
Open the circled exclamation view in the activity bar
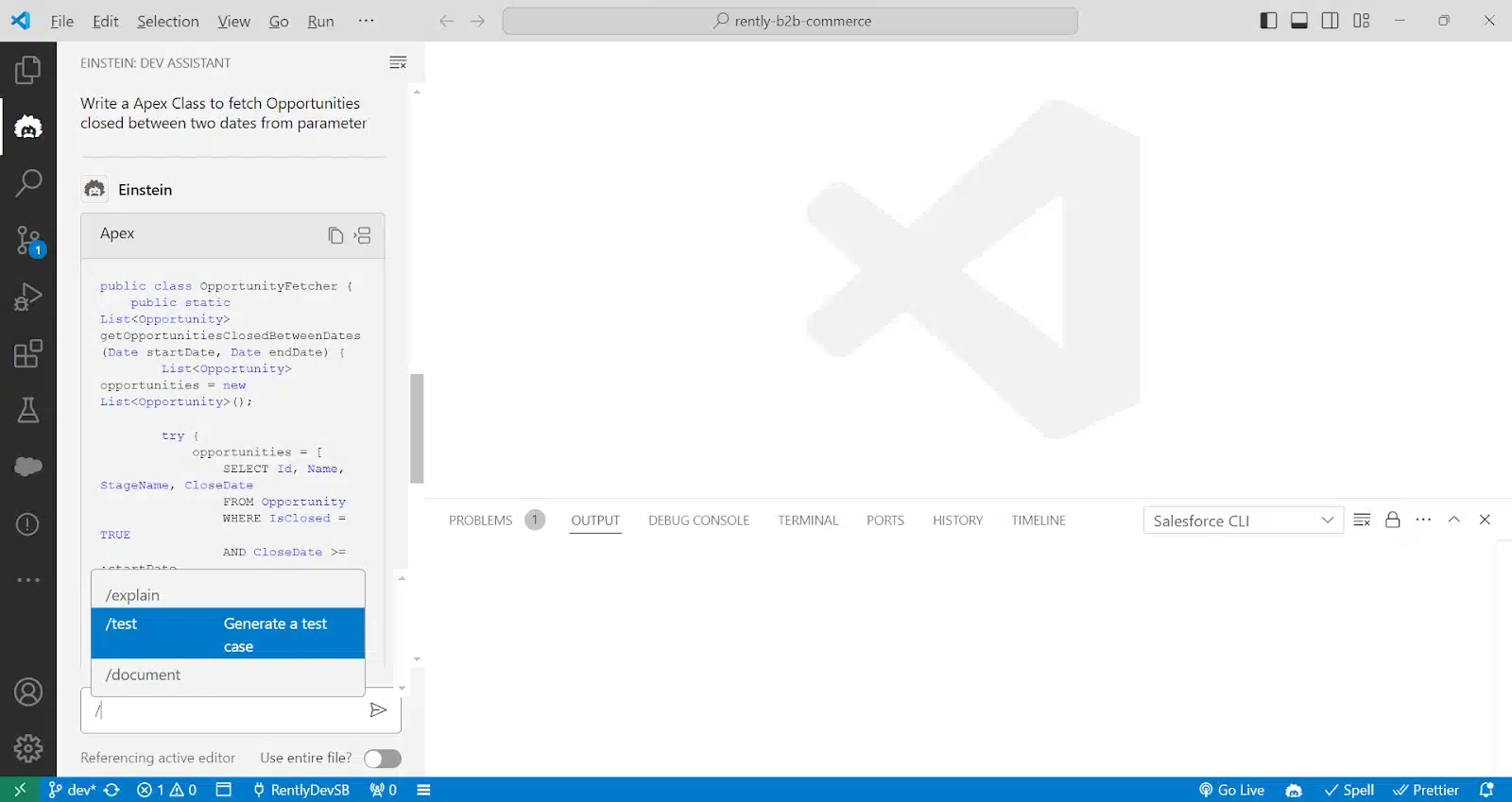click(28, 524)
